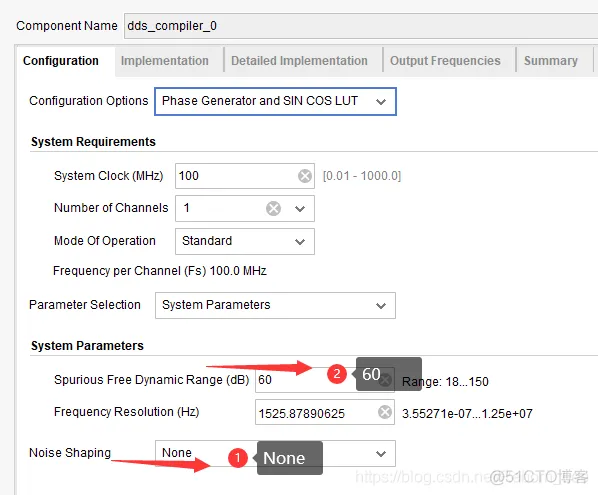The image size is (598, 495).
Task: Clear the Number of Channels value
Action: click(273, 209)
